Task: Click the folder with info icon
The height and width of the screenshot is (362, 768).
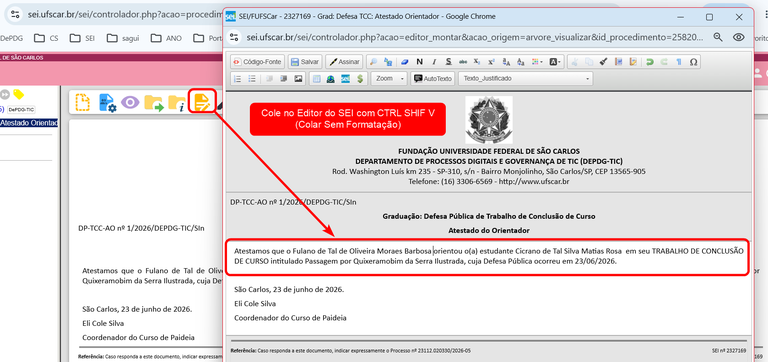Action: click(x=176, y=102)
